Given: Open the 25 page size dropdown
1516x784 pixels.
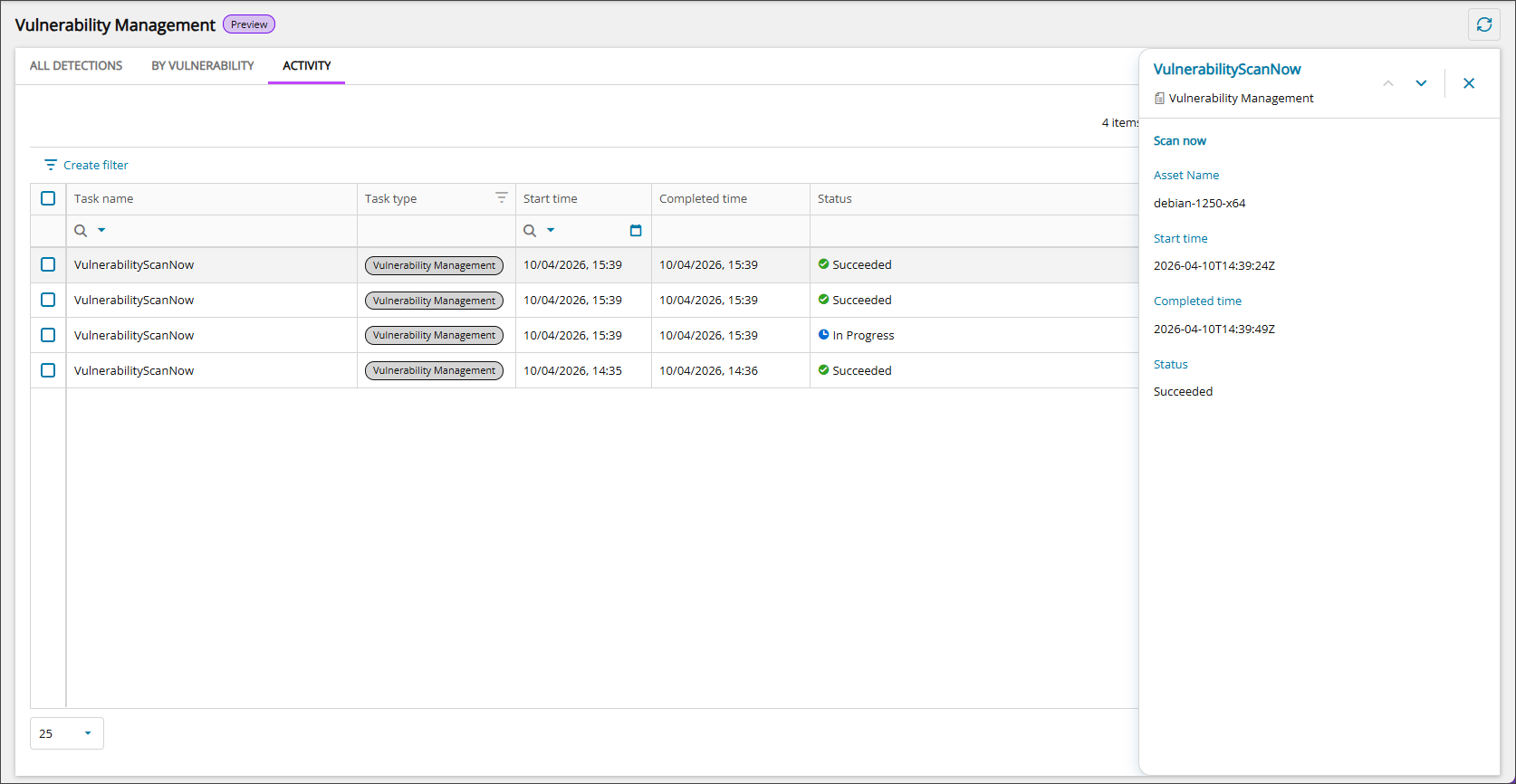Looking at the screenshot, I should pos(67,733).
